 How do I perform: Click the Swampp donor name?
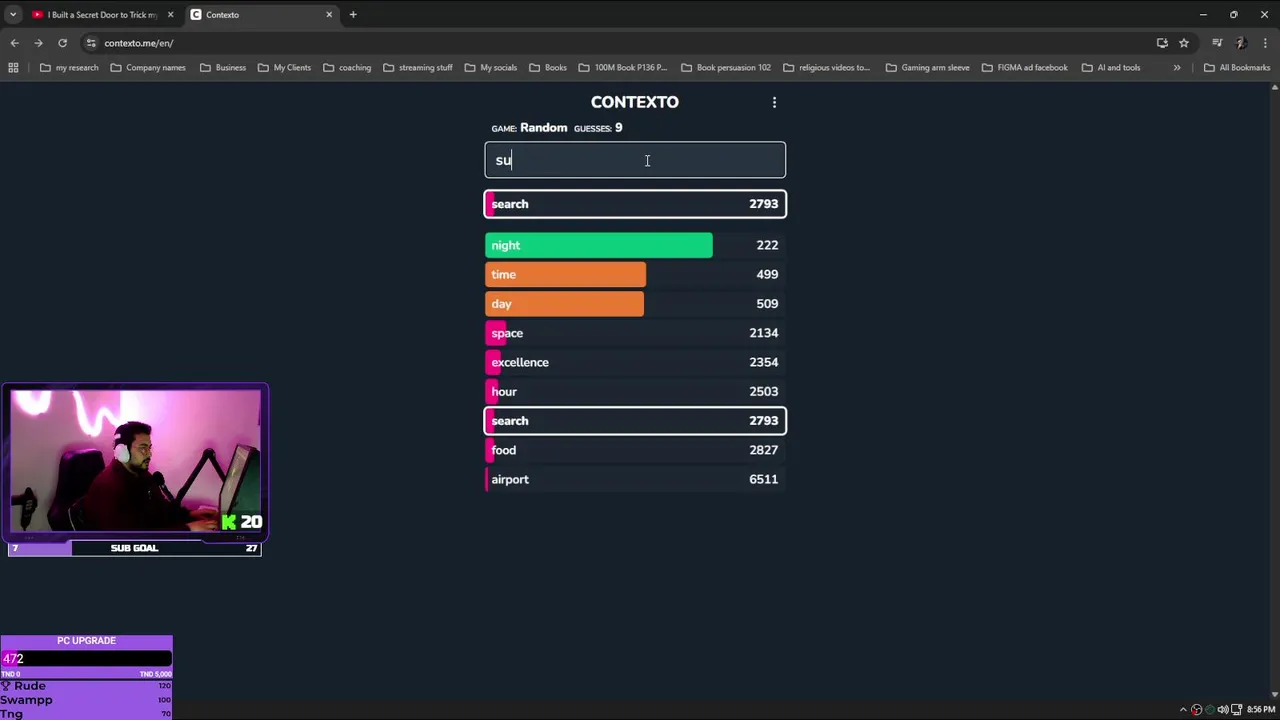[x=26, y=700]
